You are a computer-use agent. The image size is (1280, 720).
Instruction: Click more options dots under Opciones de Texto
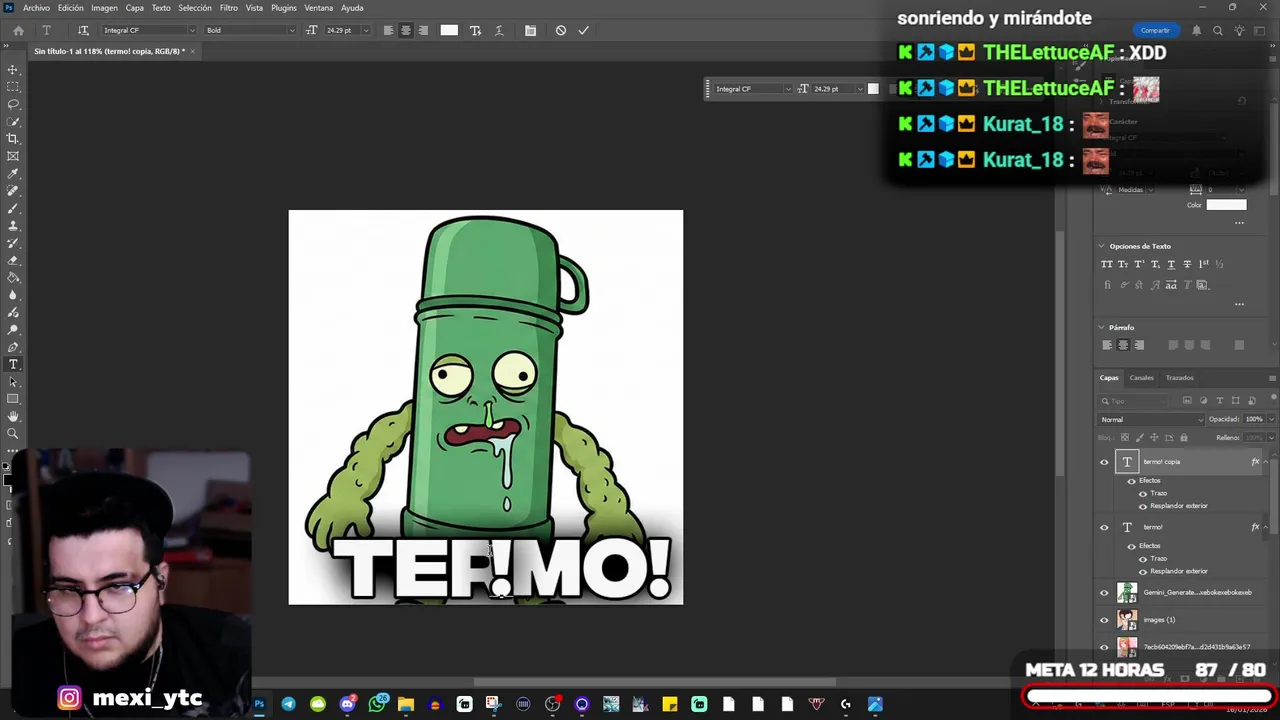pyautogui.click(x=1239, y=304)
